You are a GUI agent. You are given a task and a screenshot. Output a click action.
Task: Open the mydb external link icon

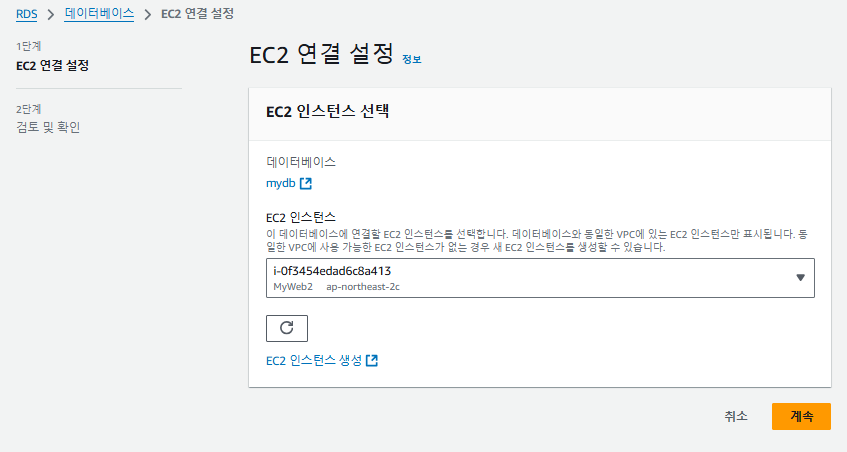tap(306, 184)
